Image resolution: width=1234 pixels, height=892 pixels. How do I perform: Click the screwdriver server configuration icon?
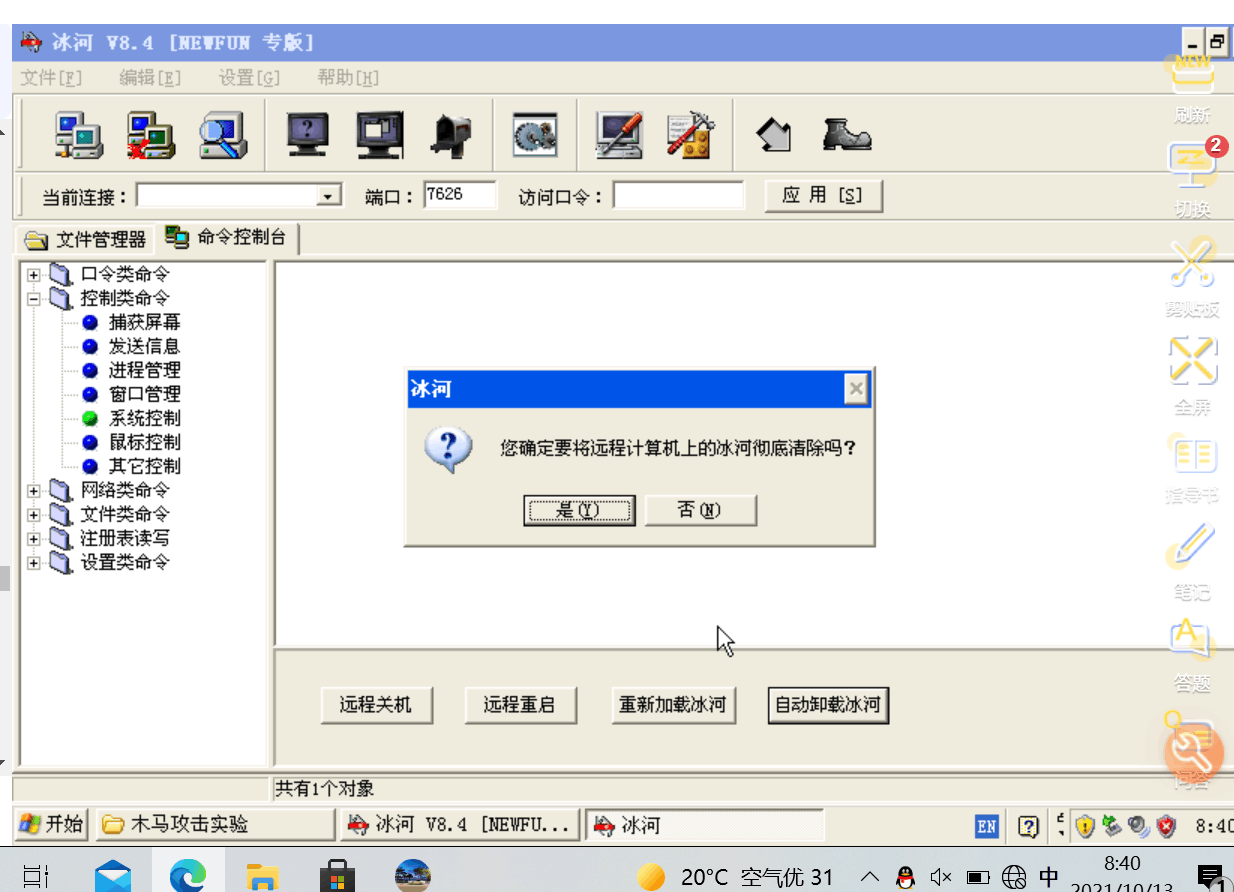(x=619, y=135)
